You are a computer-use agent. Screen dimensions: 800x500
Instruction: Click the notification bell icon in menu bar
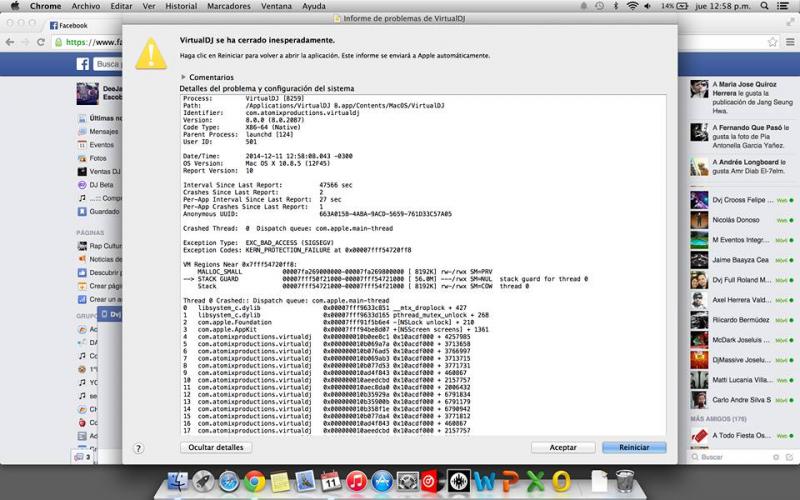click(x=584, y=6)
